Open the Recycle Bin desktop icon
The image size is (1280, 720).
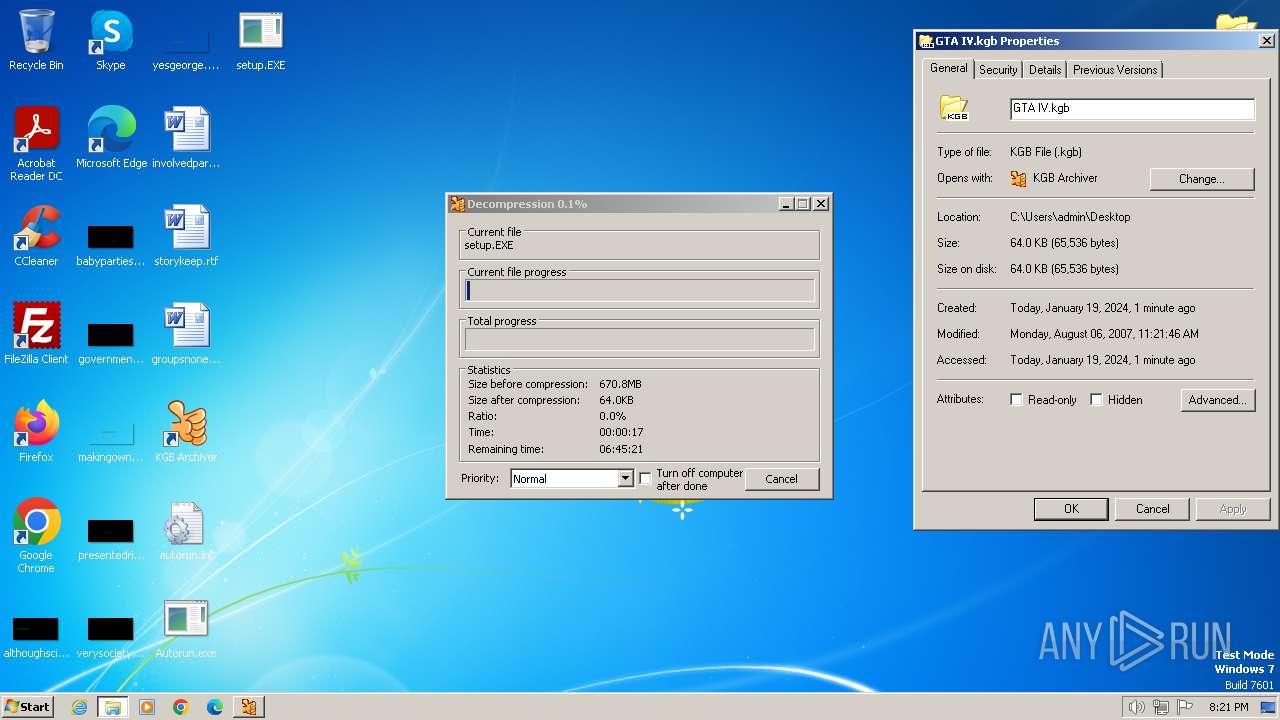click(x=36, y=41)
